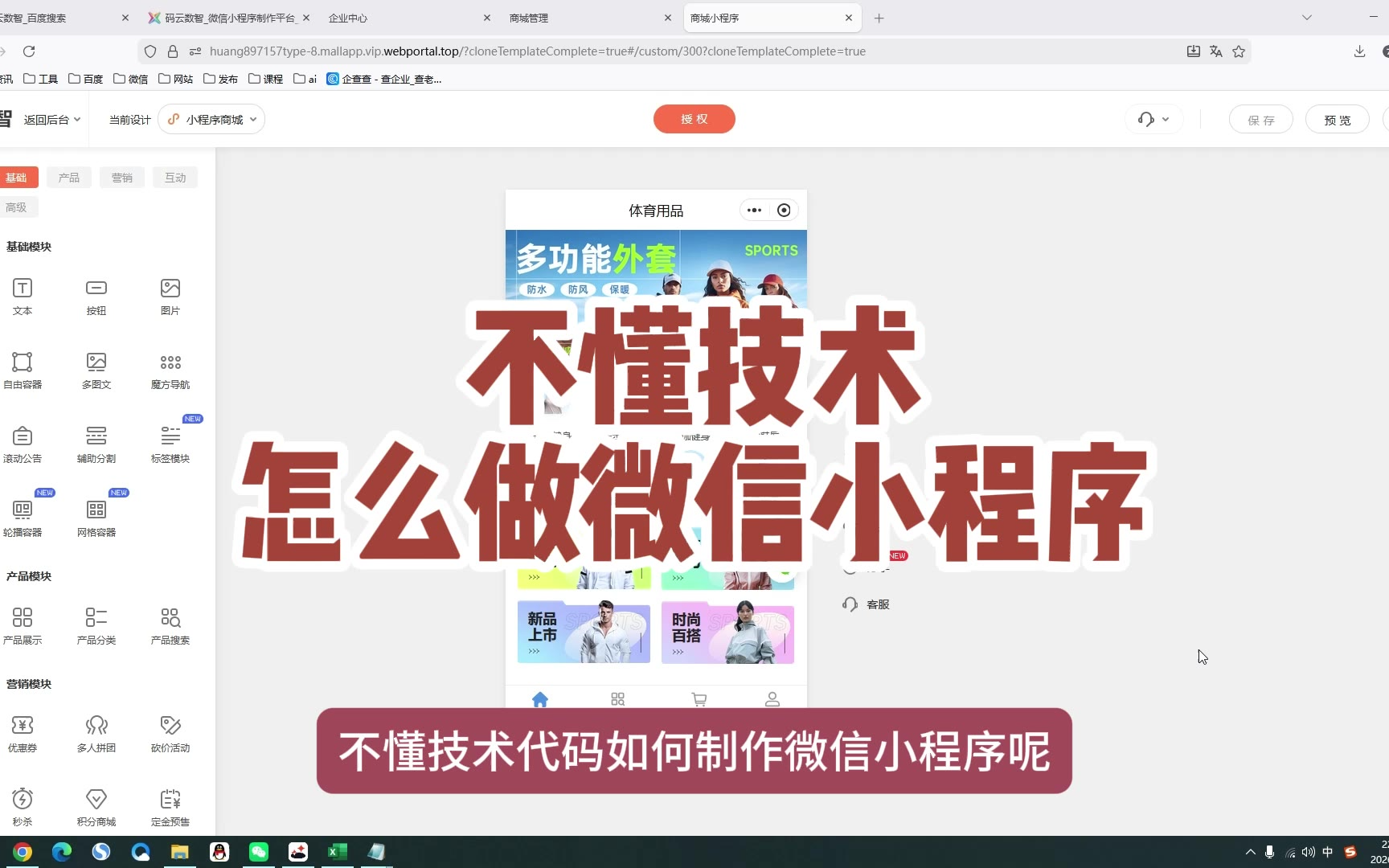Open WeChat from the taskbar
The width and height of the screenshot is (1389, 868).
point(259,852)
